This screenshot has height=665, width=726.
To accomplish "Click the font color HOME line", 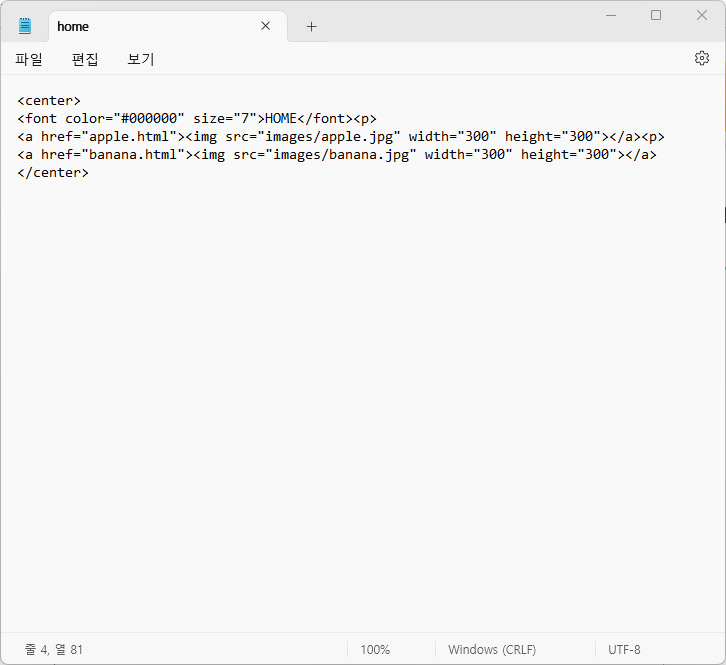I will point(197,119).
